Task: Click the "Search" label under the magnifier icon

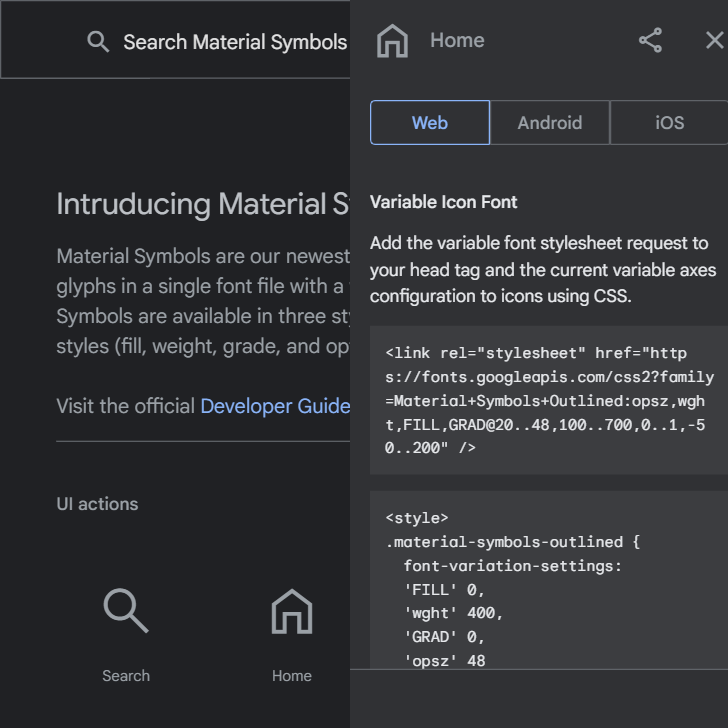Action: click(x=126, y=676)
